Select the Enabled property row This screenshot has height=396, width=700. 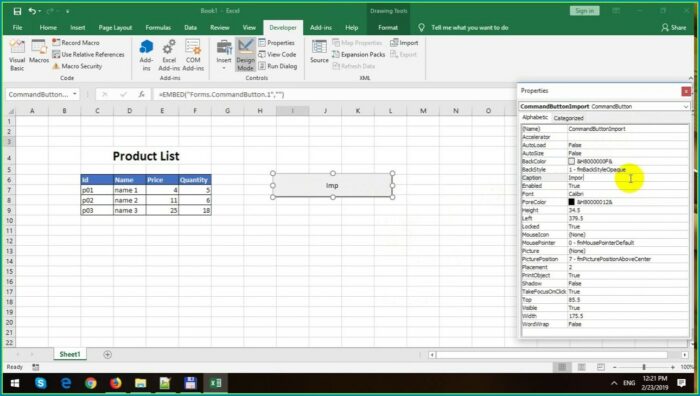point(605,186)
